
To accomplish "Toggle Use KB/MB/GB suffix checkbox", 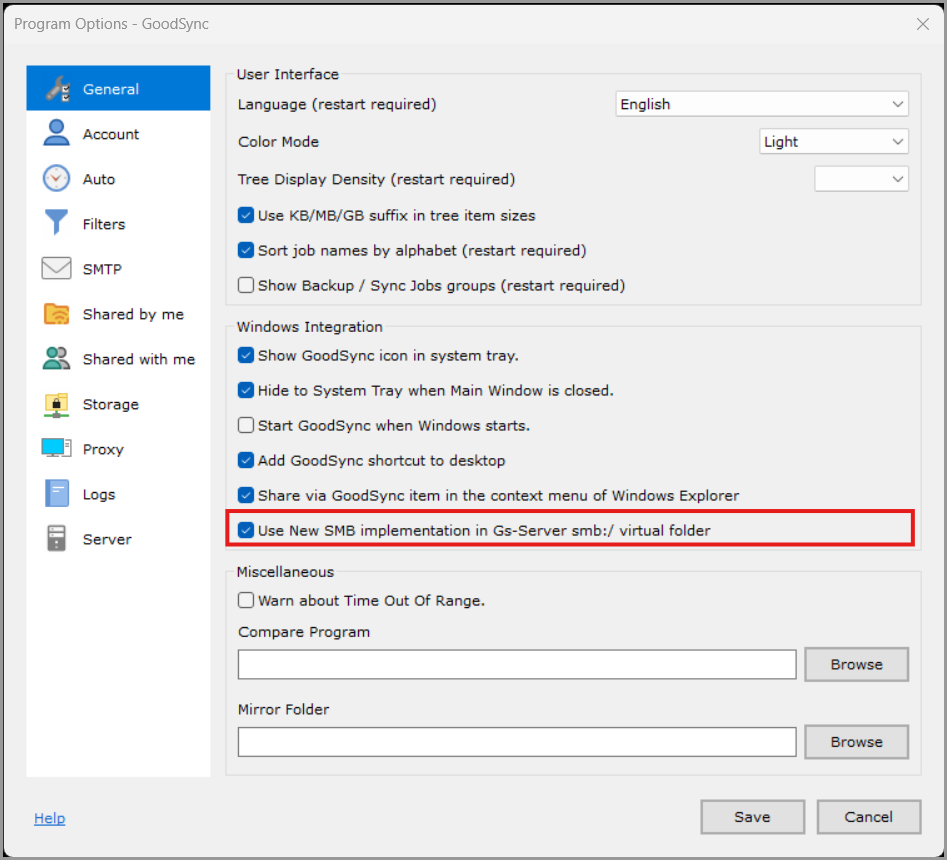I will (246, 215).
